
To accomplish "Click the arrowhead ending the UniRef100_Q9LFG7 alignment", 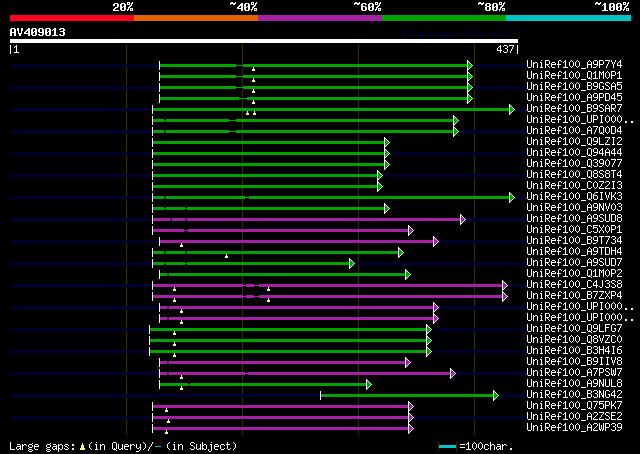I will (429, 329).
